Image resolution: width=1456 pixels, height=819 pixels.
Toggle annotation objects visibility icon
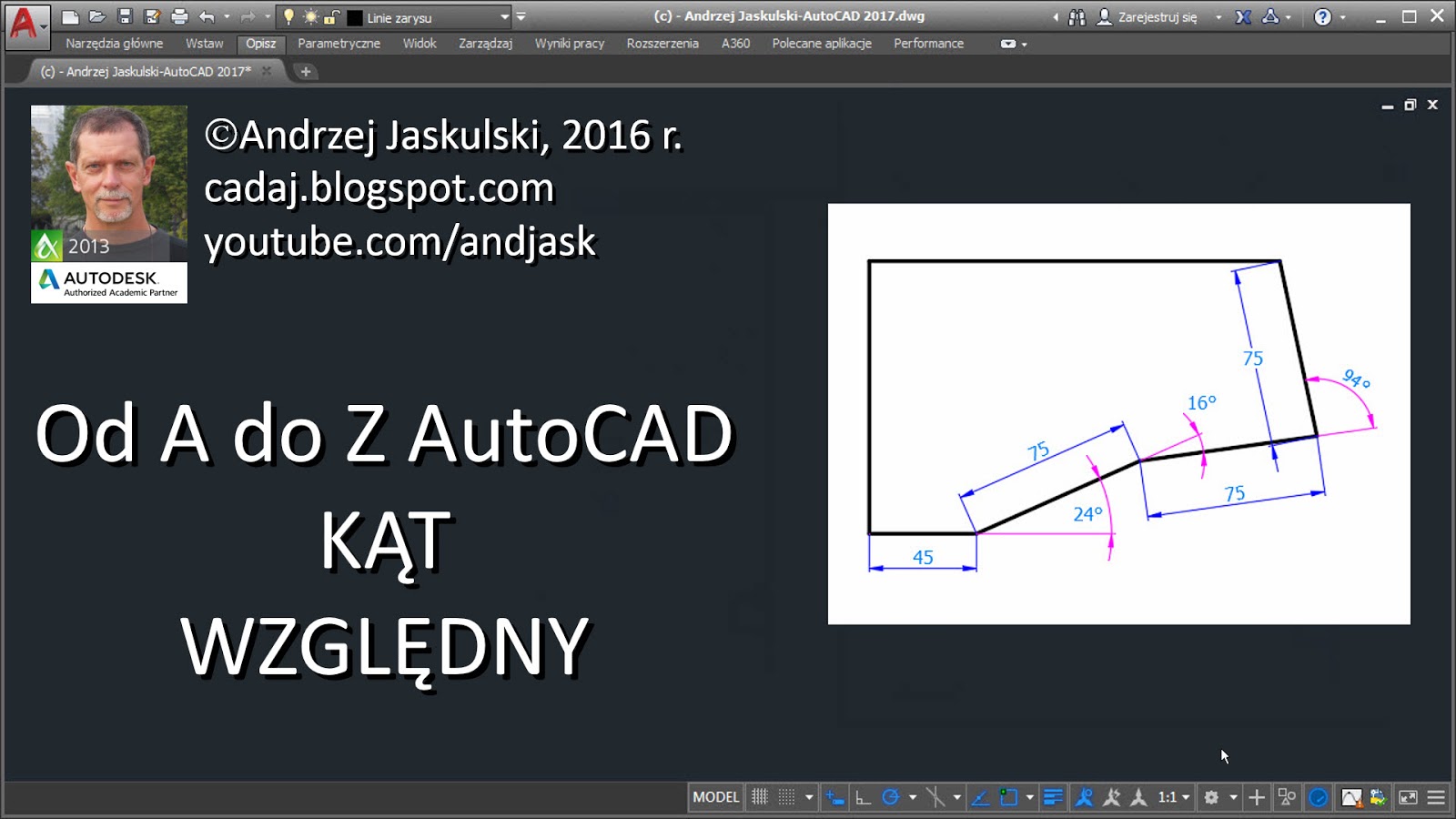click(x=1084, y=797)
